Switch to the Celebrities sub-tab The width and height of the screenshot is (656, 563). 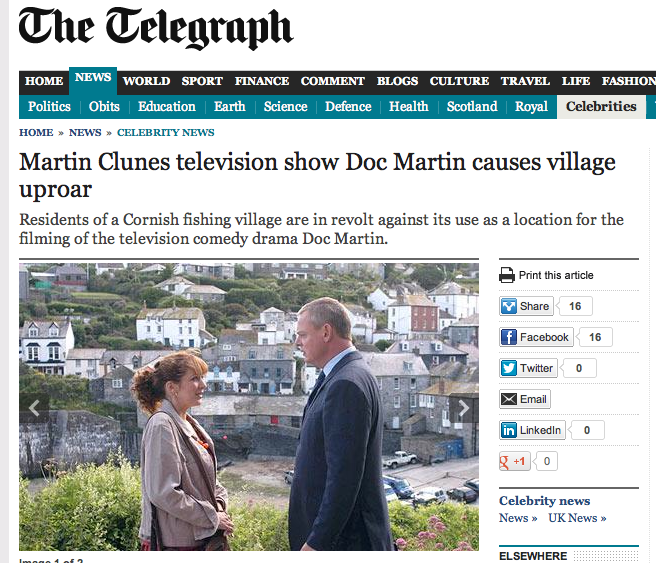coord(601,107)
